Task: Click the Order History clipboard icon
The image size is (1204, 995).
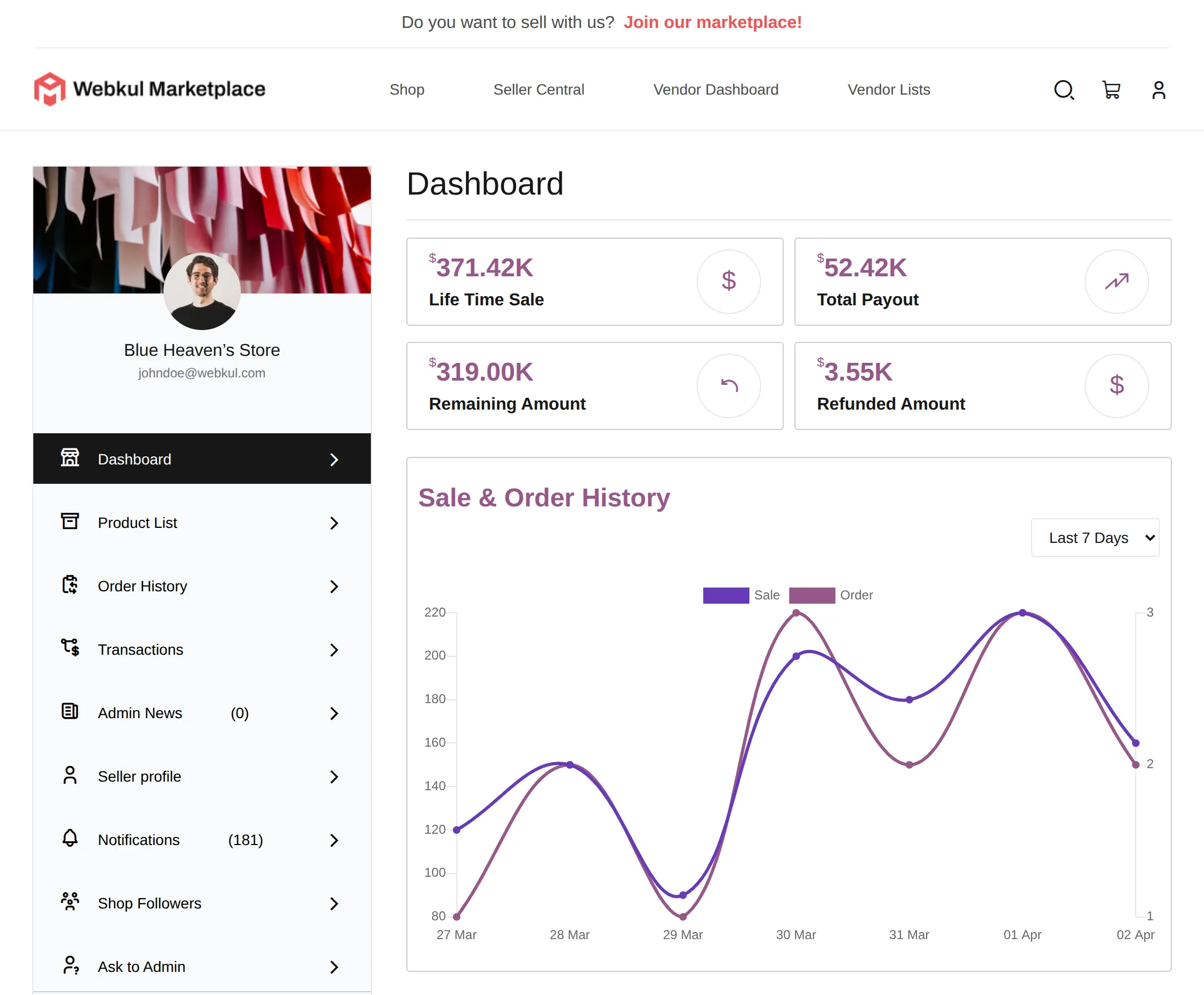Action: tap(70, 585)
